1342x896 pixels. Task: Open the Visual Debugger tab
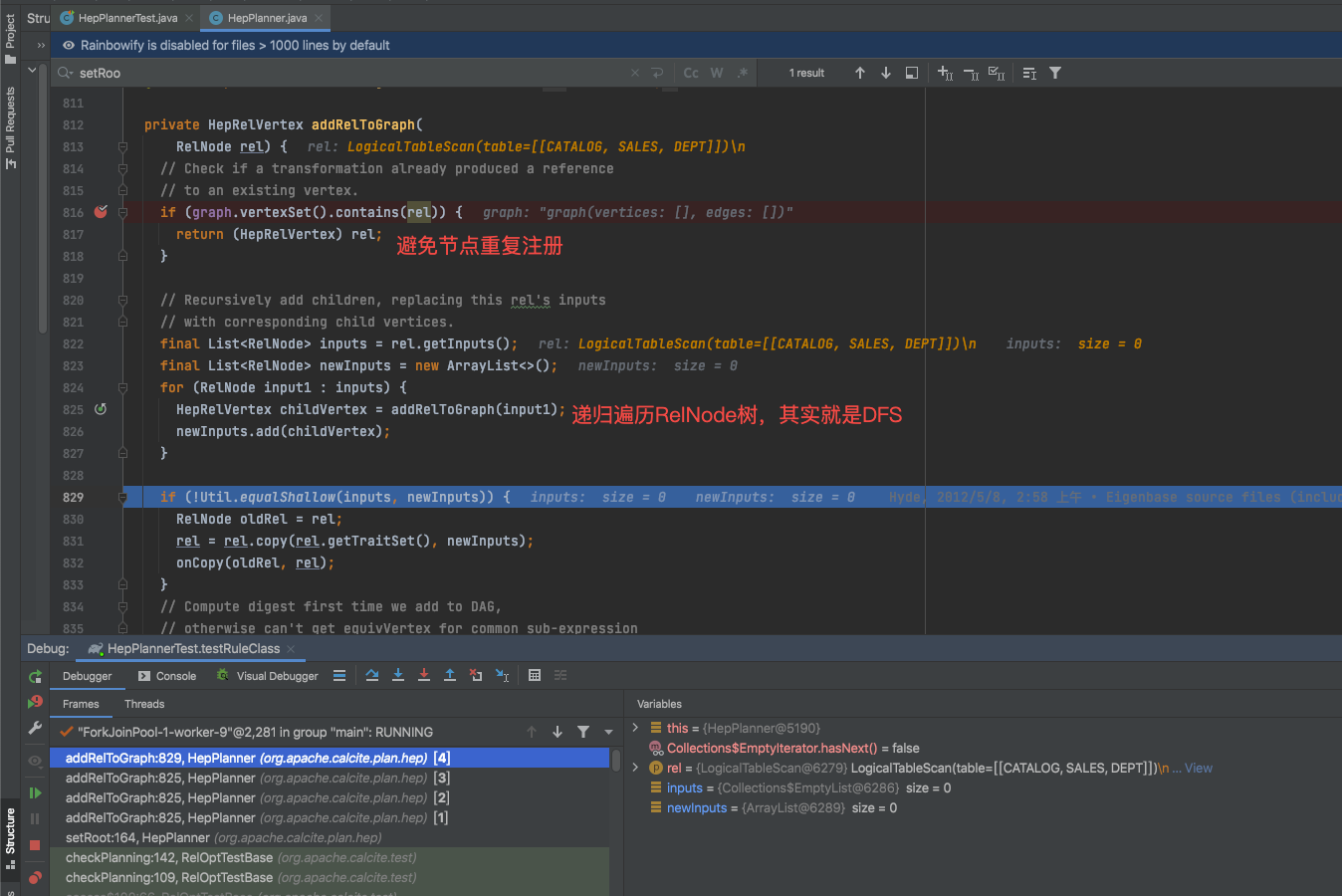pos(268,676)
